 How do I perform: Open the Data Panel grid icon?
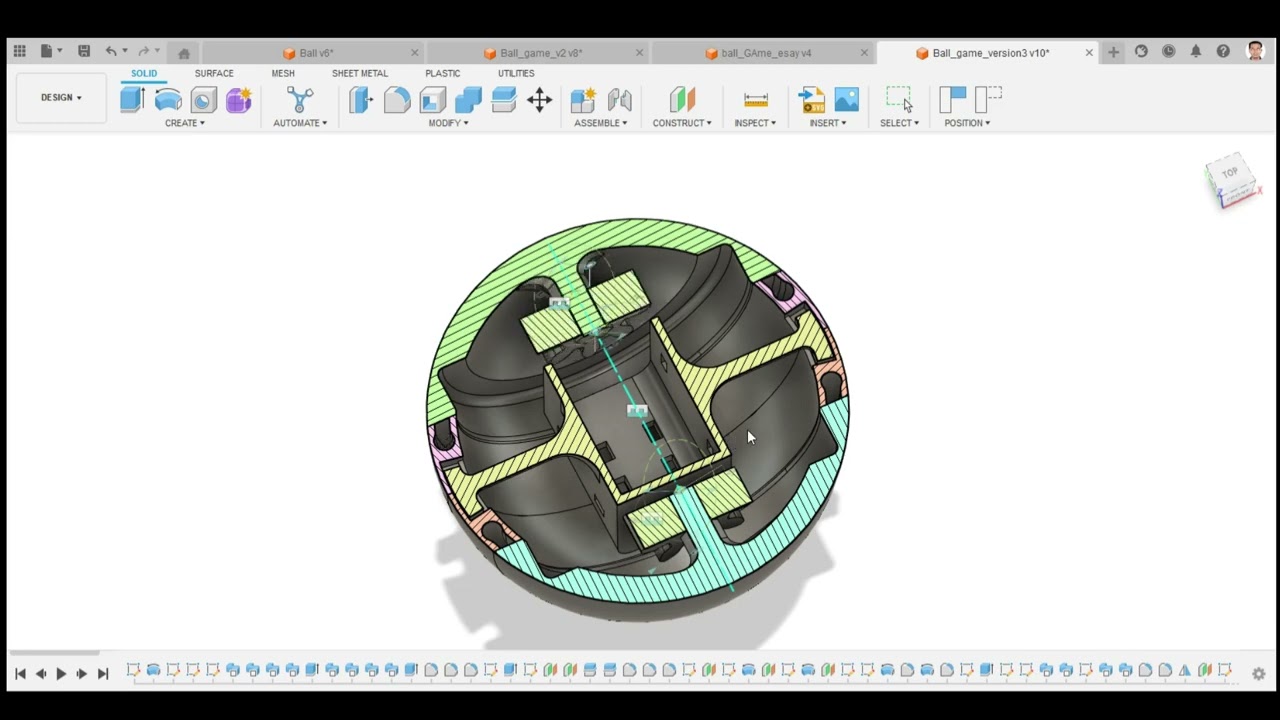click(x=19, y=51)
